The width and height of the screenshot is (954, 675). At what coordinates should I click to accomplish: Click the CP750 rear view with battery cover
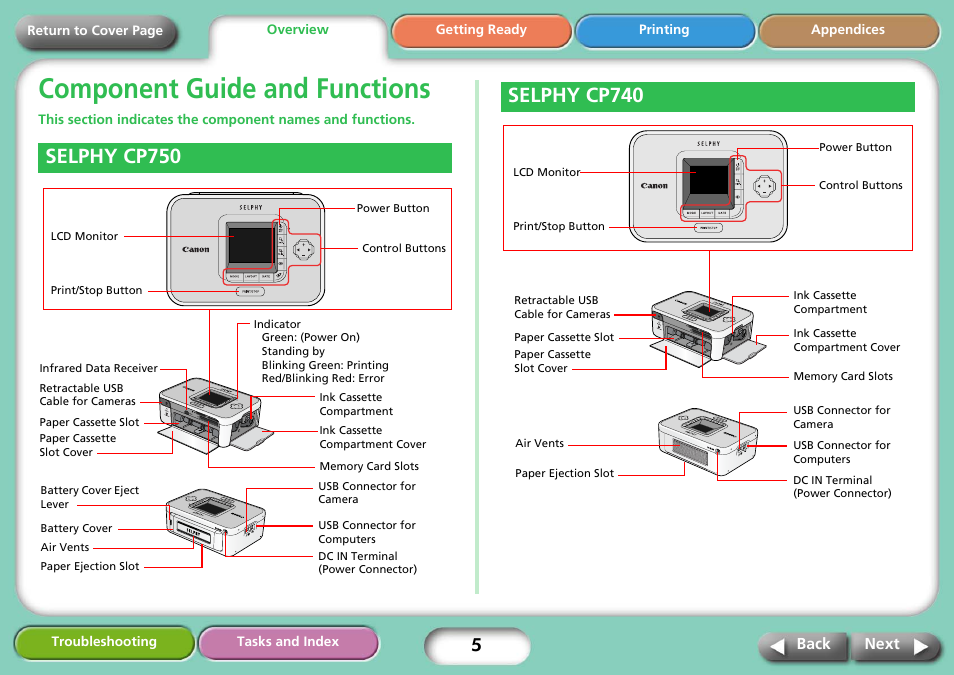(215, 522)
